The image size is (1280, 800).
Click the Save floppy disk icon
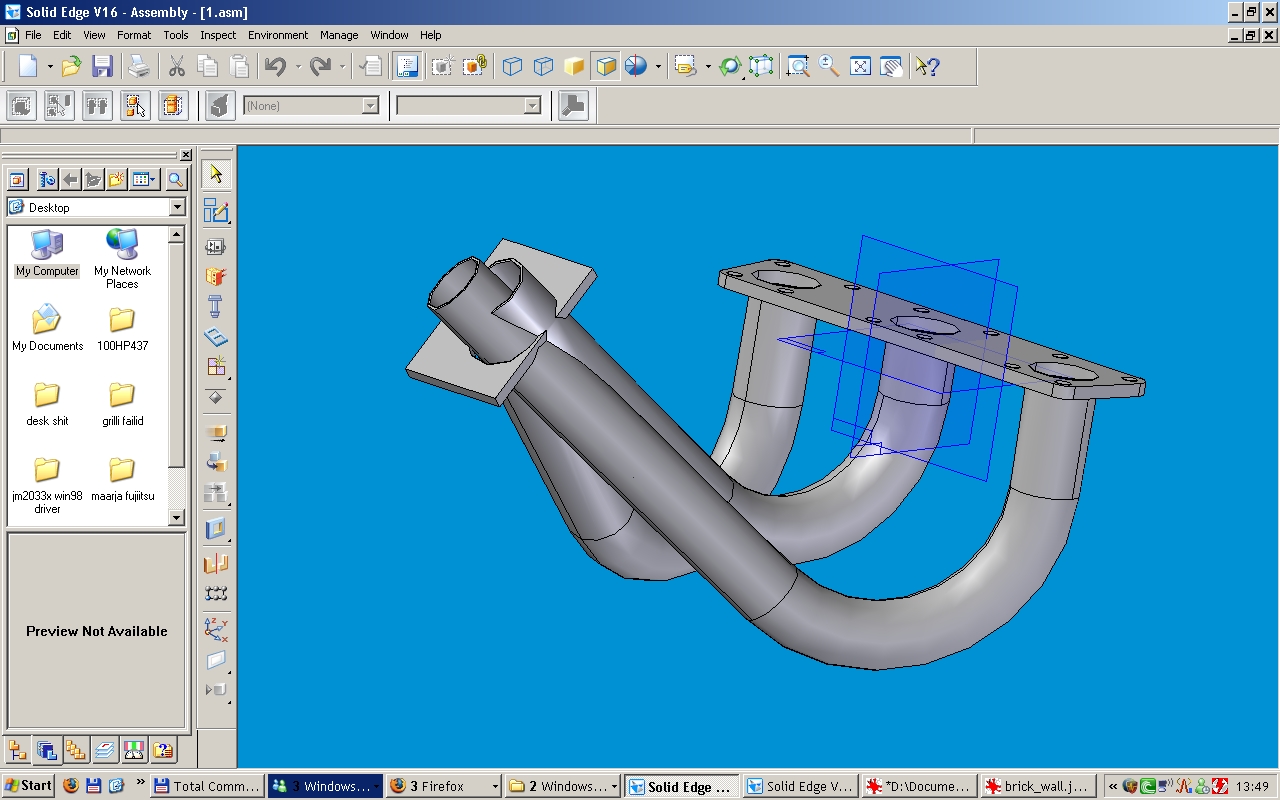[102, 67]
